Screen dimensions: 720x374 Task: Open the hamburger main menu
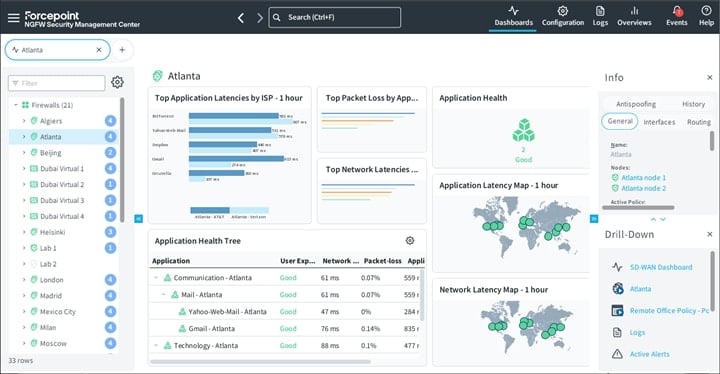pos(13,17)
